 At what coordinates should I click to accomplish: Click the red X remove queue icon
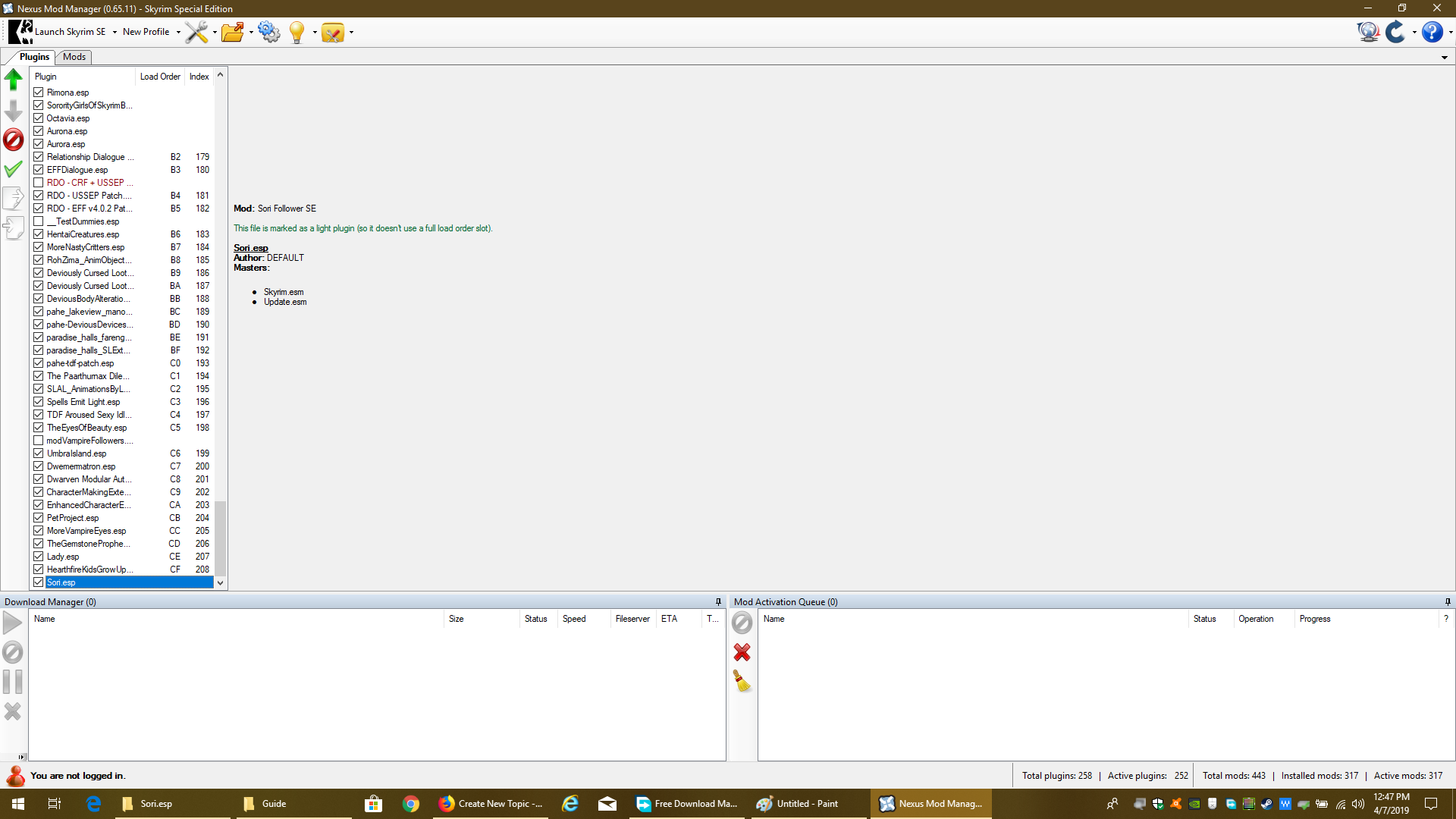pos(742,652)
